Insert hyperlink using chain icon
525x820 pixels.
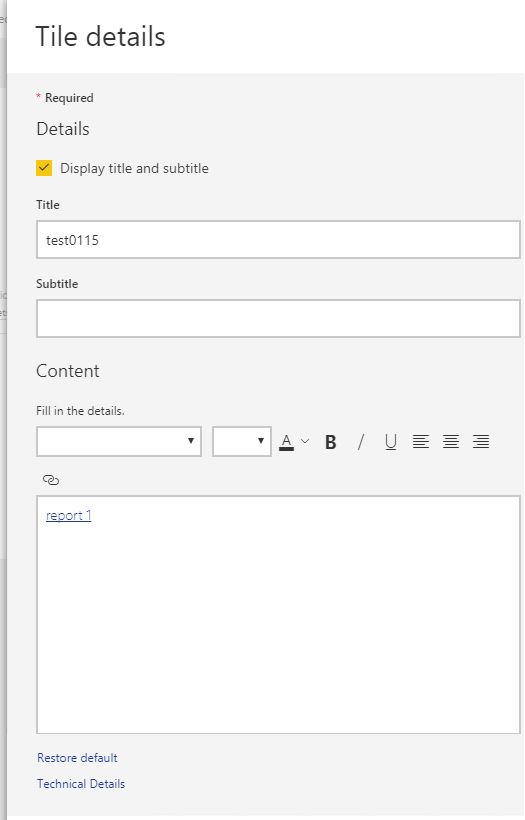pos(51,480)
